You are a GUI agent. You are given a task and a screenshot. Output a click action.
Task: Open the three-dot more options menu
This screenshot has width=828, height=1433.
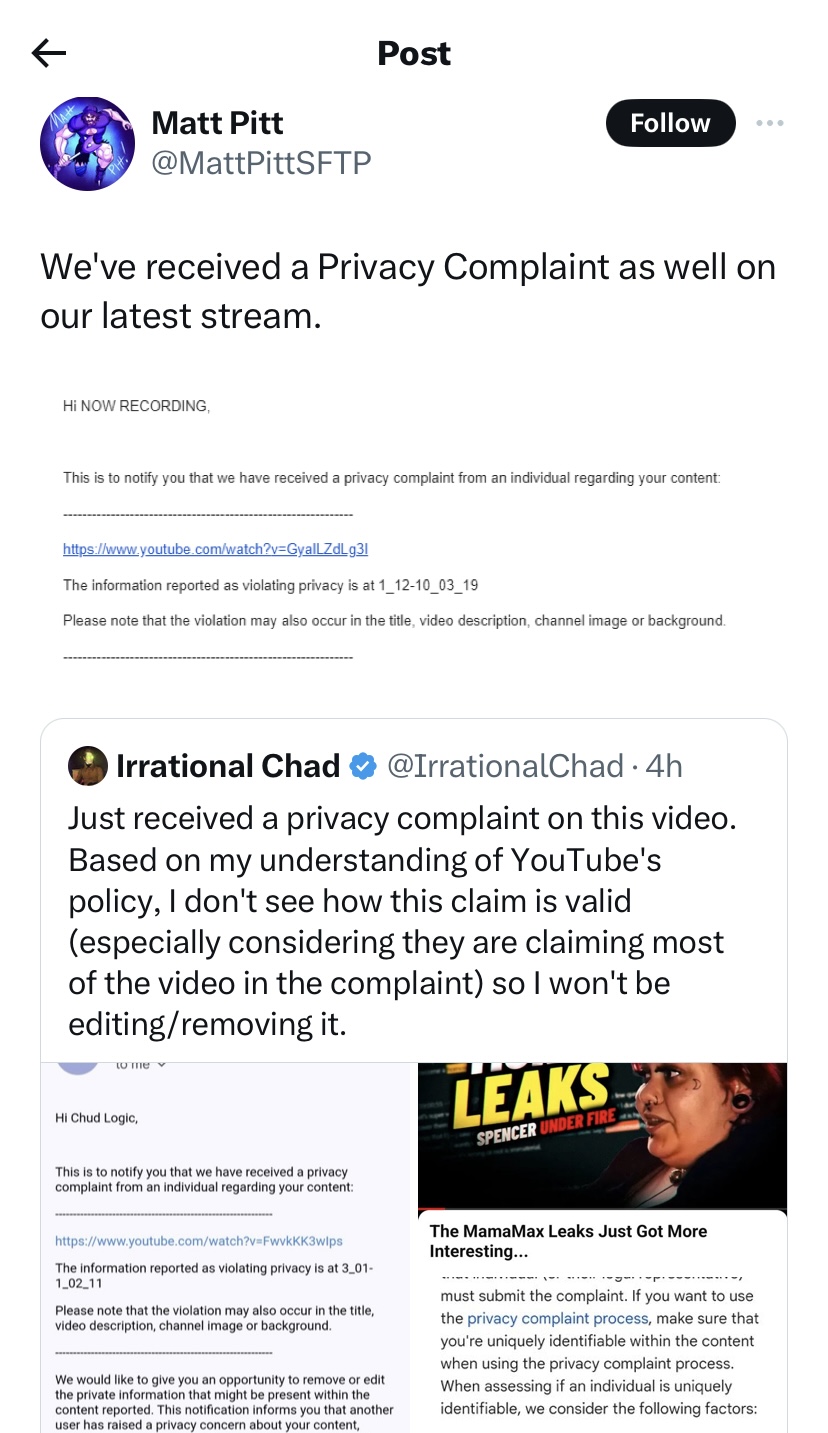point(769,123)
